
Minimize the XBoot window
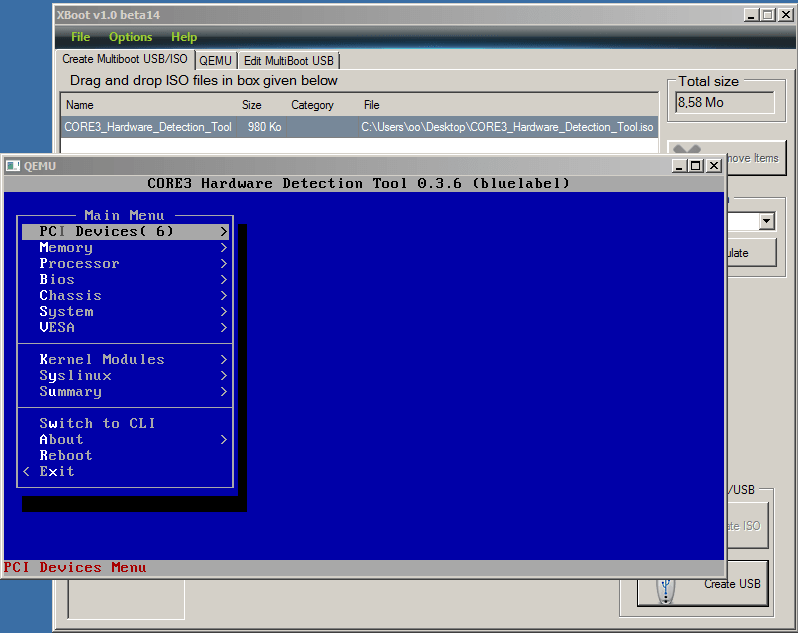point(751,15)
